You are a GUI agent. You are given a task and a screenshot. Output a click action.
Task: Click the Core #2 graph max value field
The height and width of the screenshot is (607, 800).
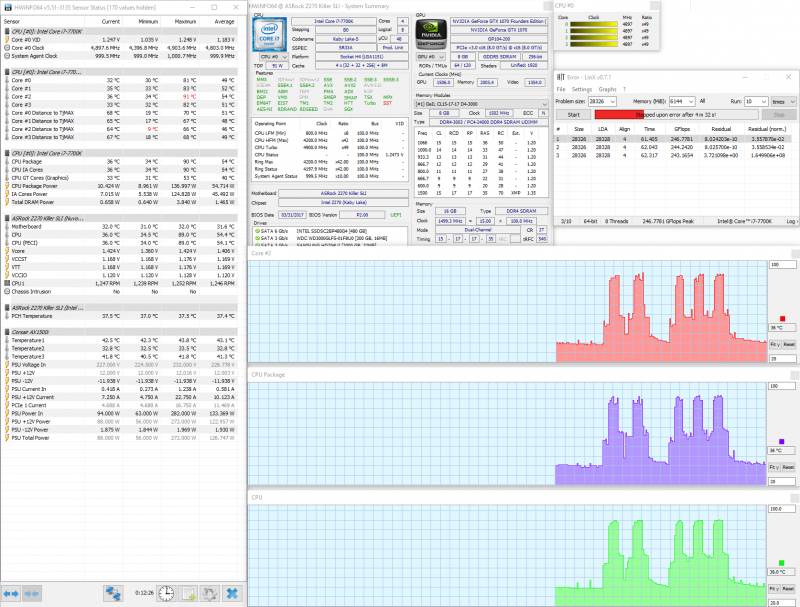(782, 265)
